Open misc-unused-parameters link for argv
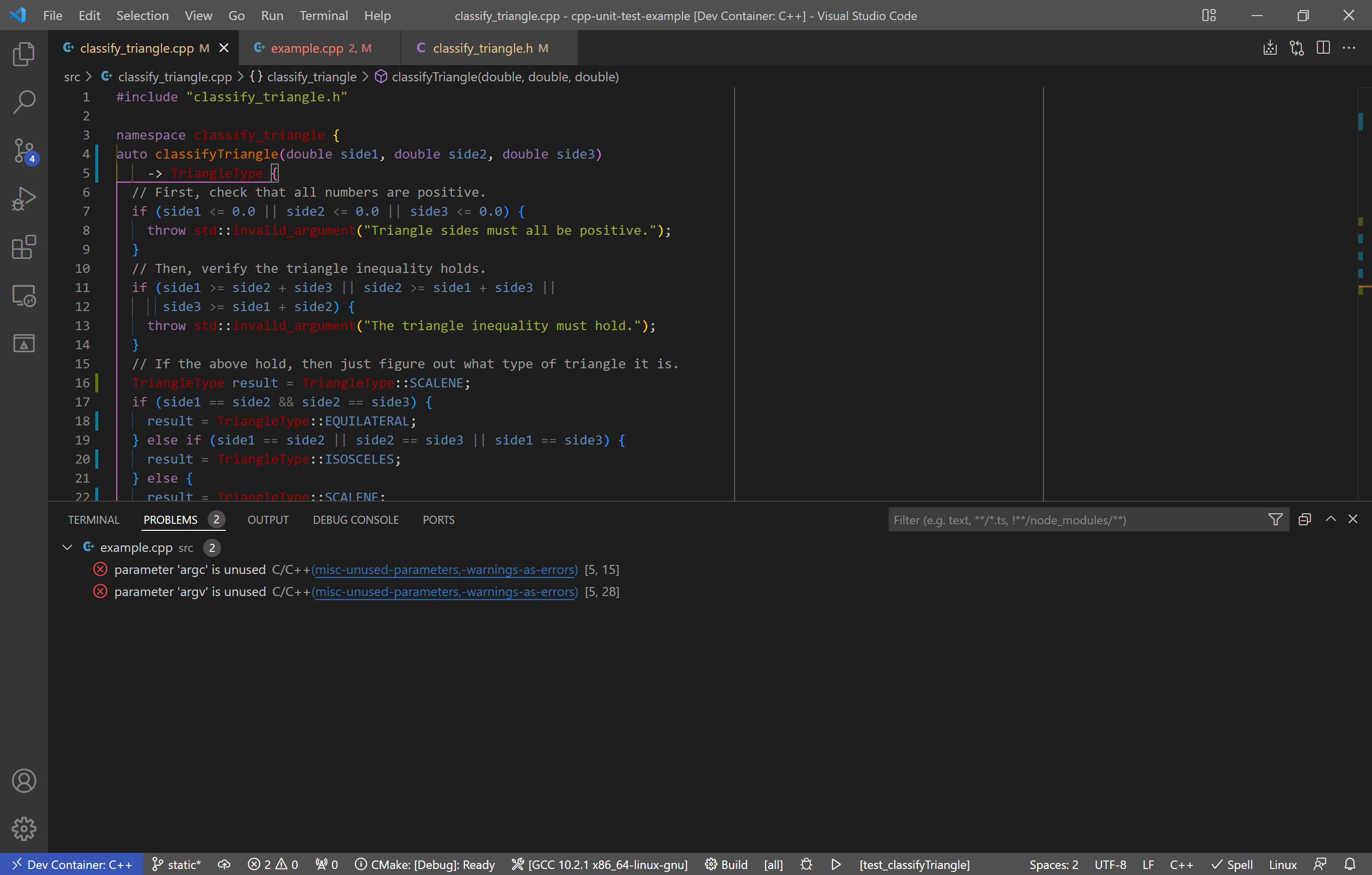1372x875 pixels. click(445, 592)
